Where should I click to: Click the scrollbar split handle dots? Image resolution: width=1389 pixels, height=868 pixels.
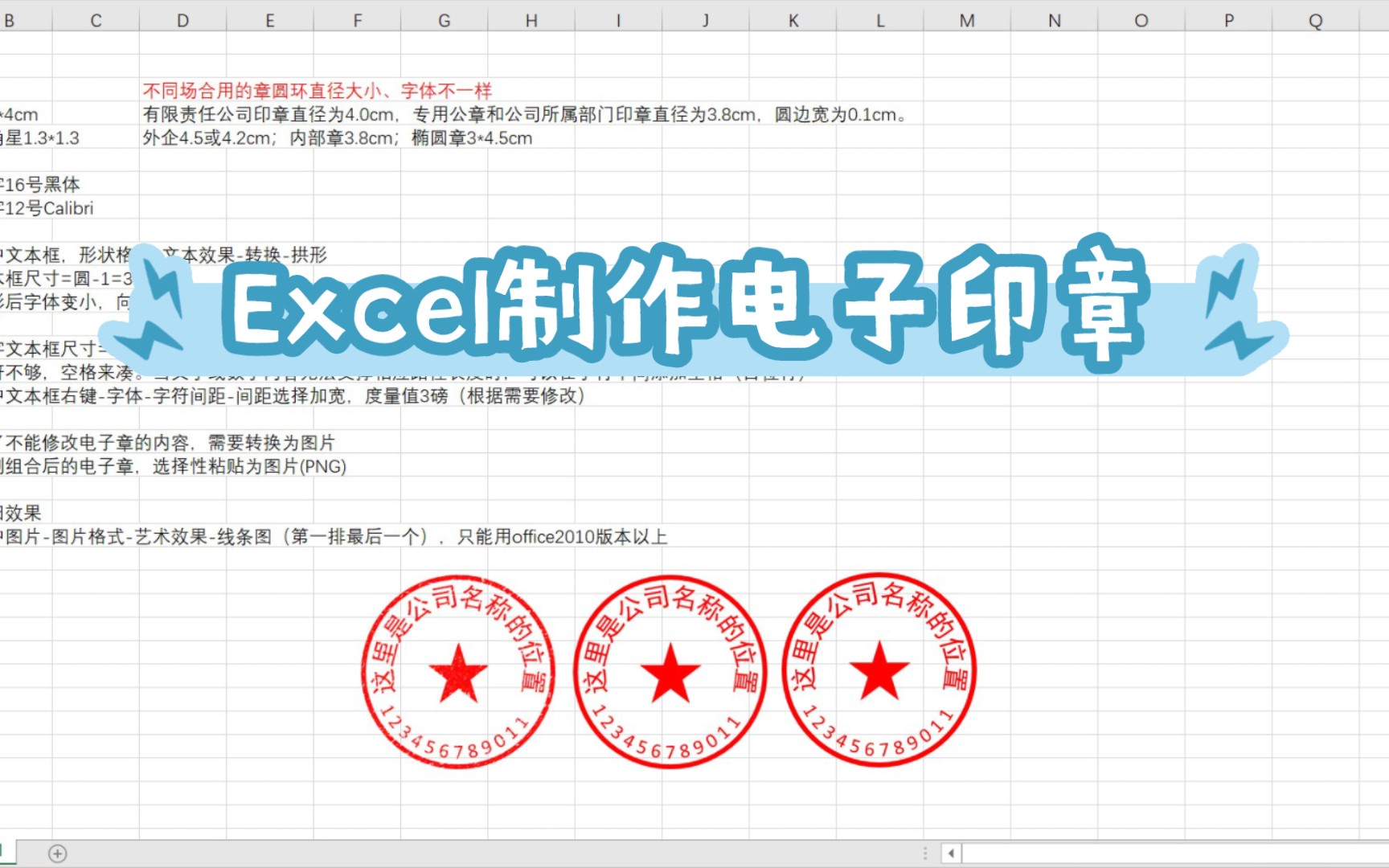point(925,854)
